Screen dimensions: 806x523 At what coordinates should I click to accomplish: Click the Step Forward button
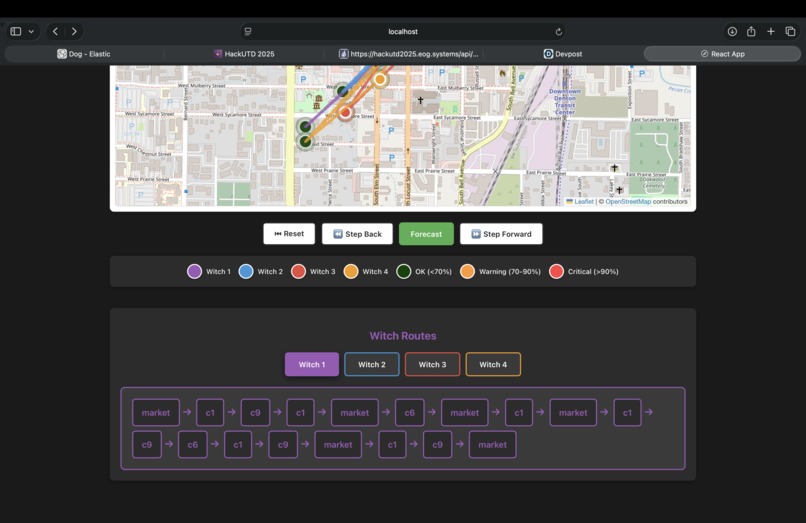click(501, 233)
